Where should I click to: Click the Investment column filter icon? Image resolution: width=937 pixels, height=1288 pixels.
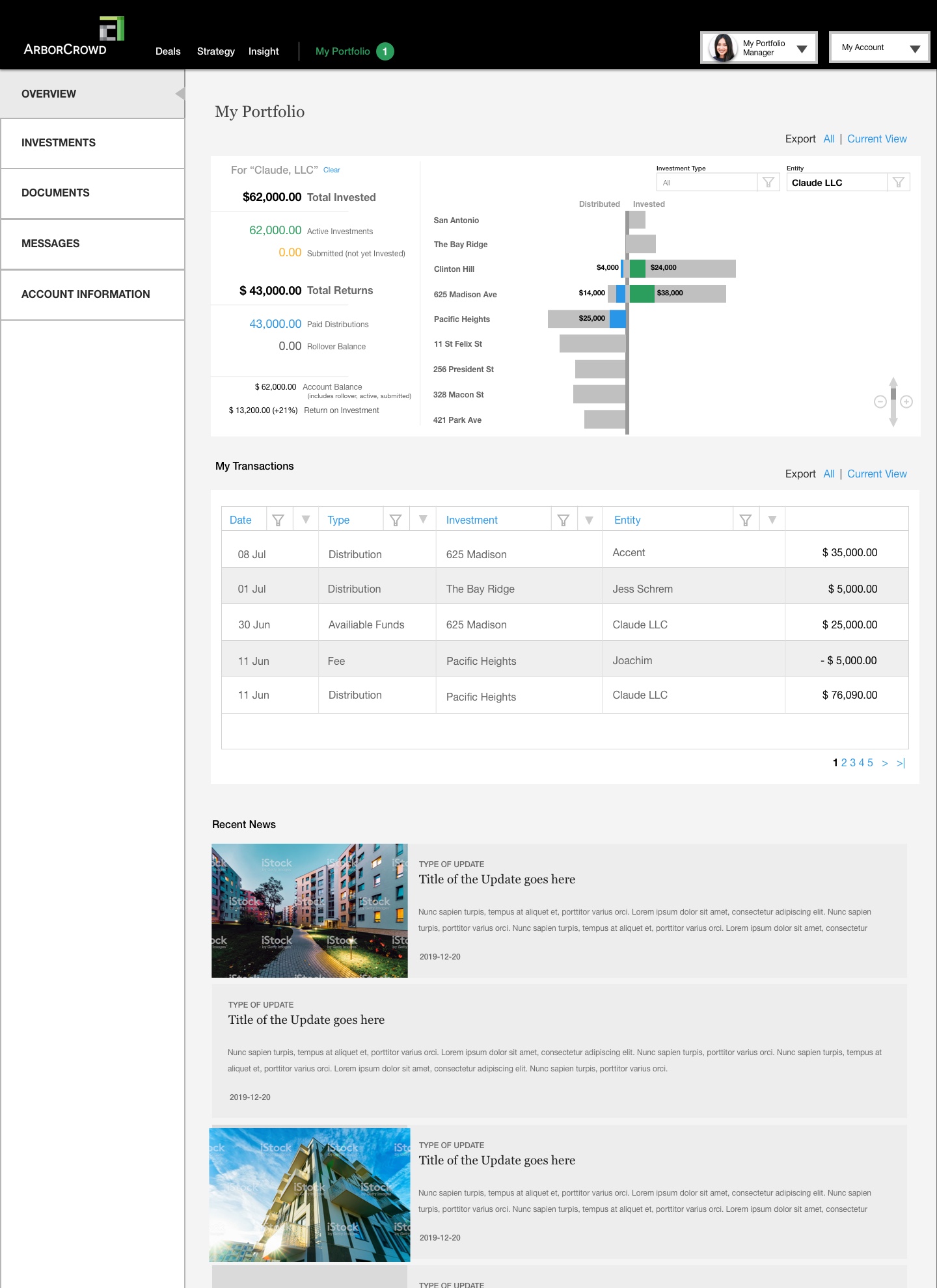(x=564, y=520)
